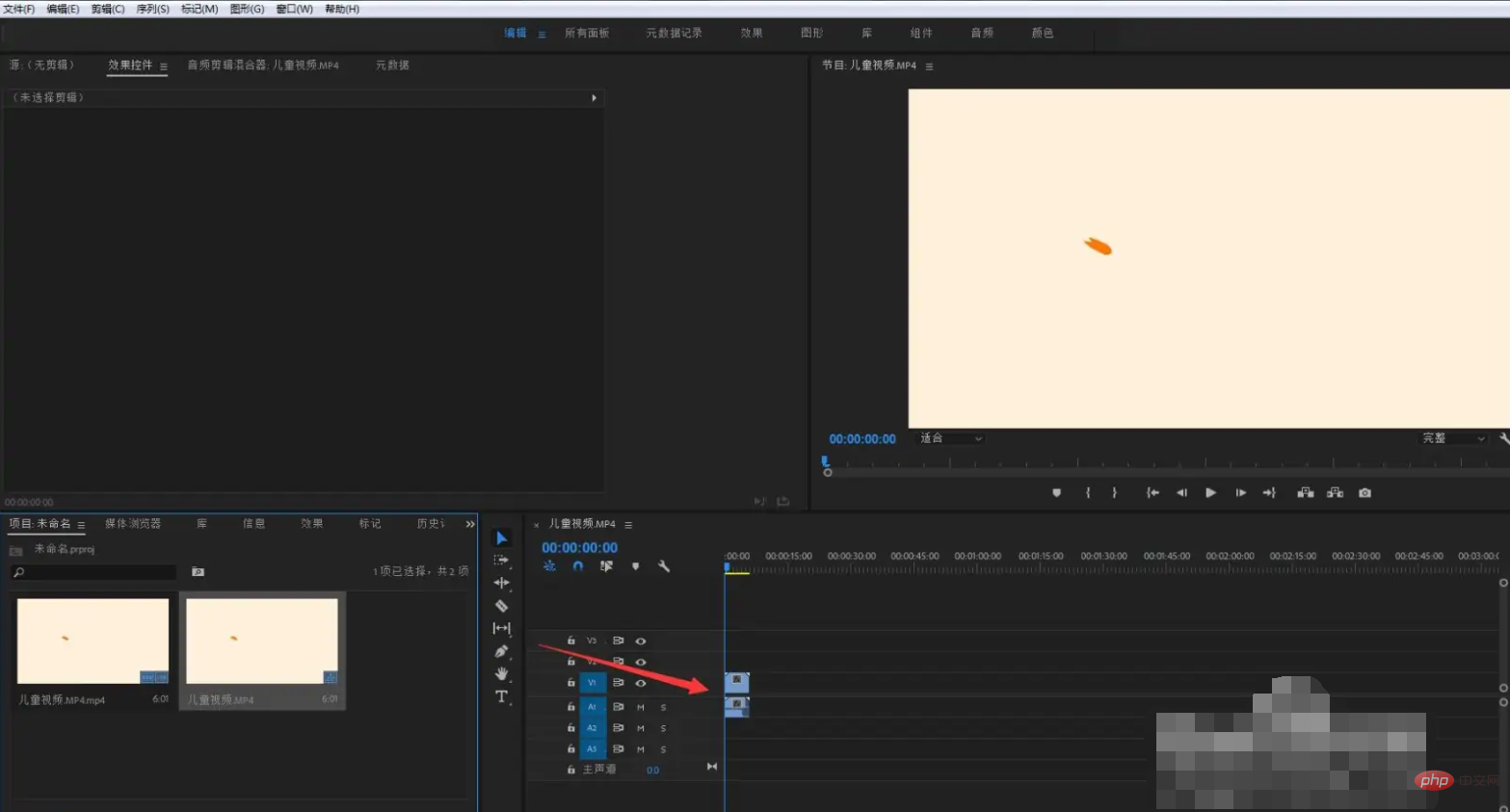Image resolution: width=1510 pixels, height=812 pixels.
Task: Click program monitor blue timecode
Action: 862,438
